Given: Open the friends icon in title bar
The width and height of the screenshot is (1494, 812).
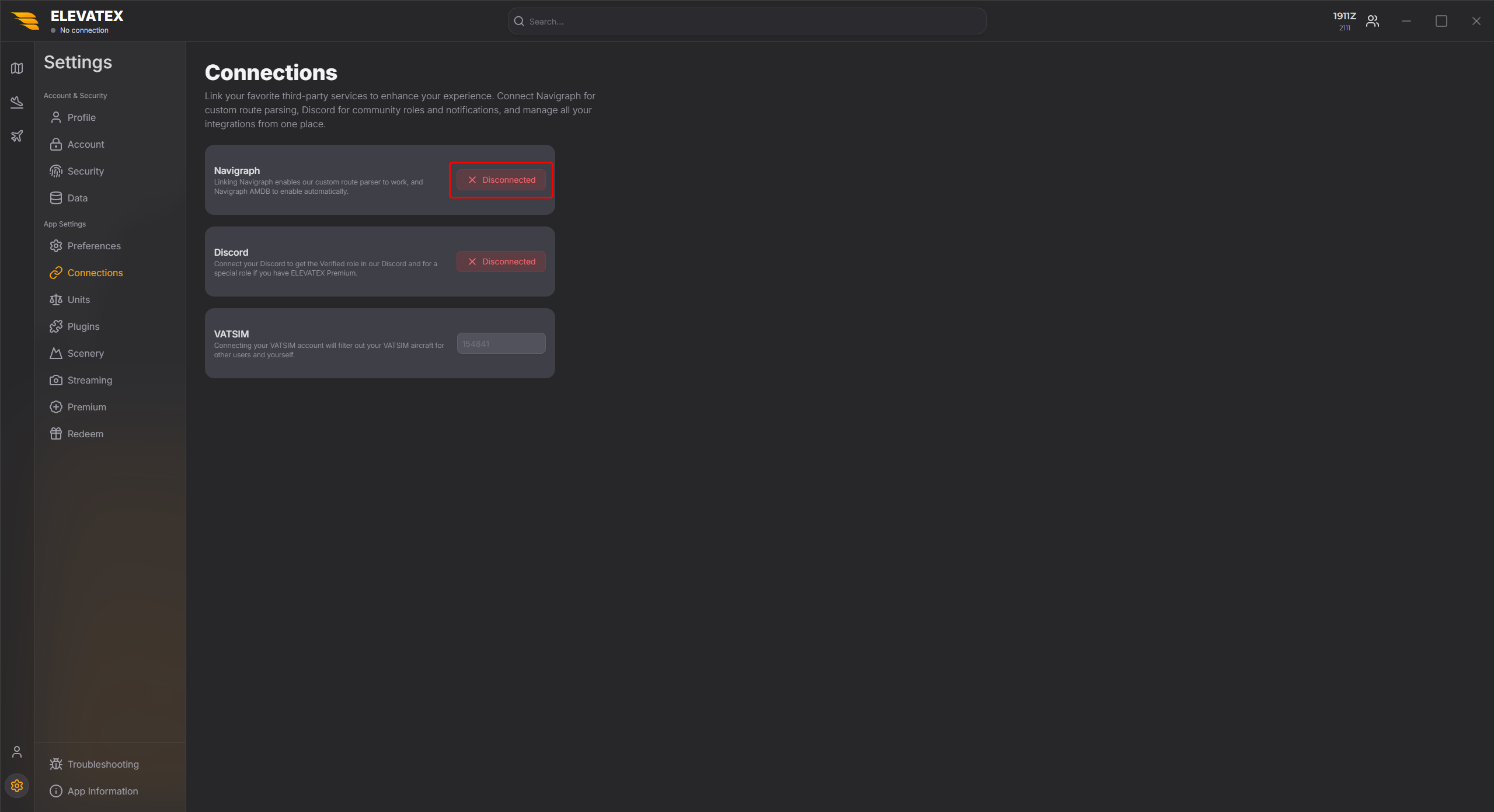Looking at the screenshot, I should (1373, 21).
